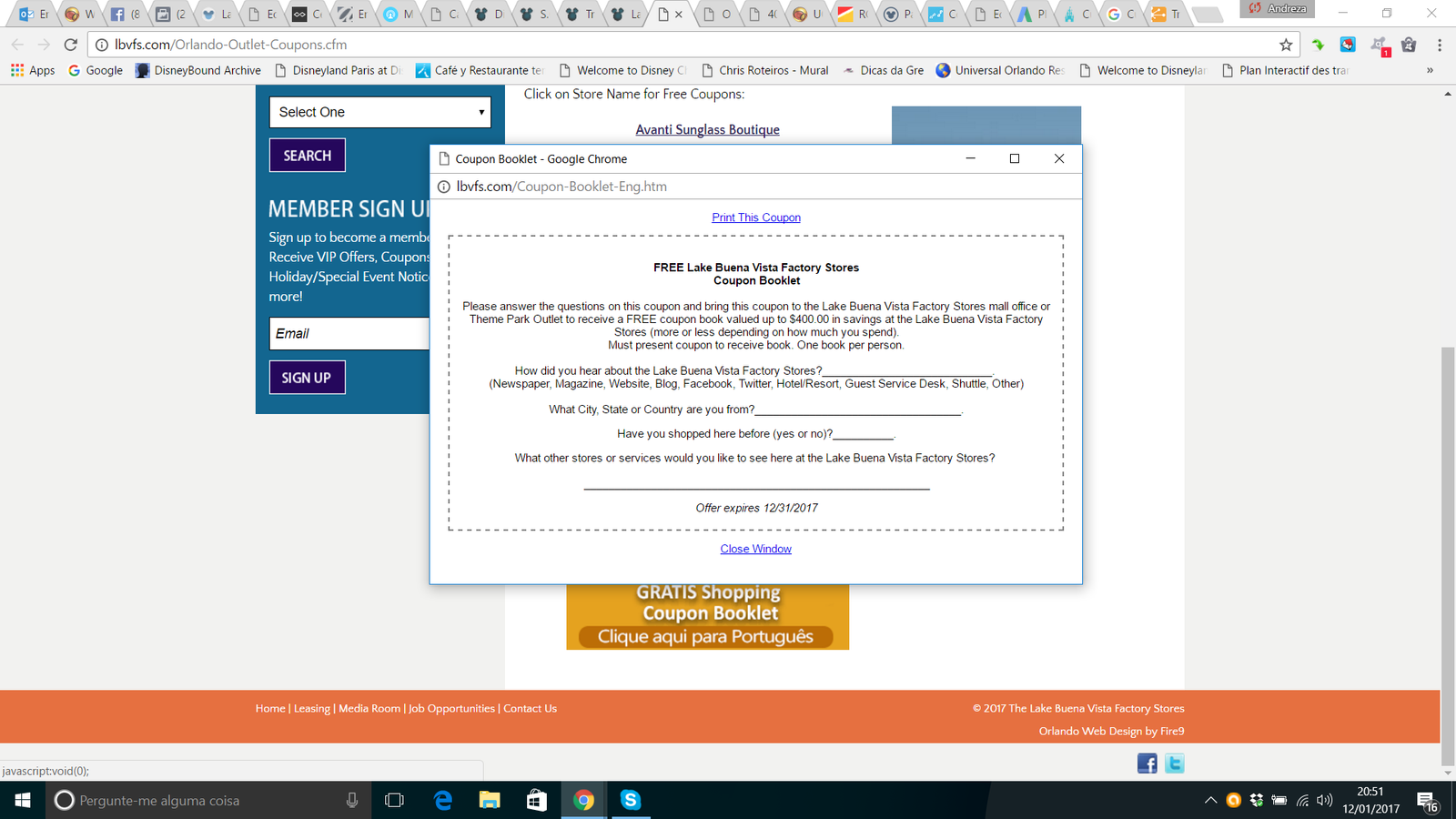Screen dimensions: 1456x819
Task: Switch to the Outlook mail tab
Action: 34,14
